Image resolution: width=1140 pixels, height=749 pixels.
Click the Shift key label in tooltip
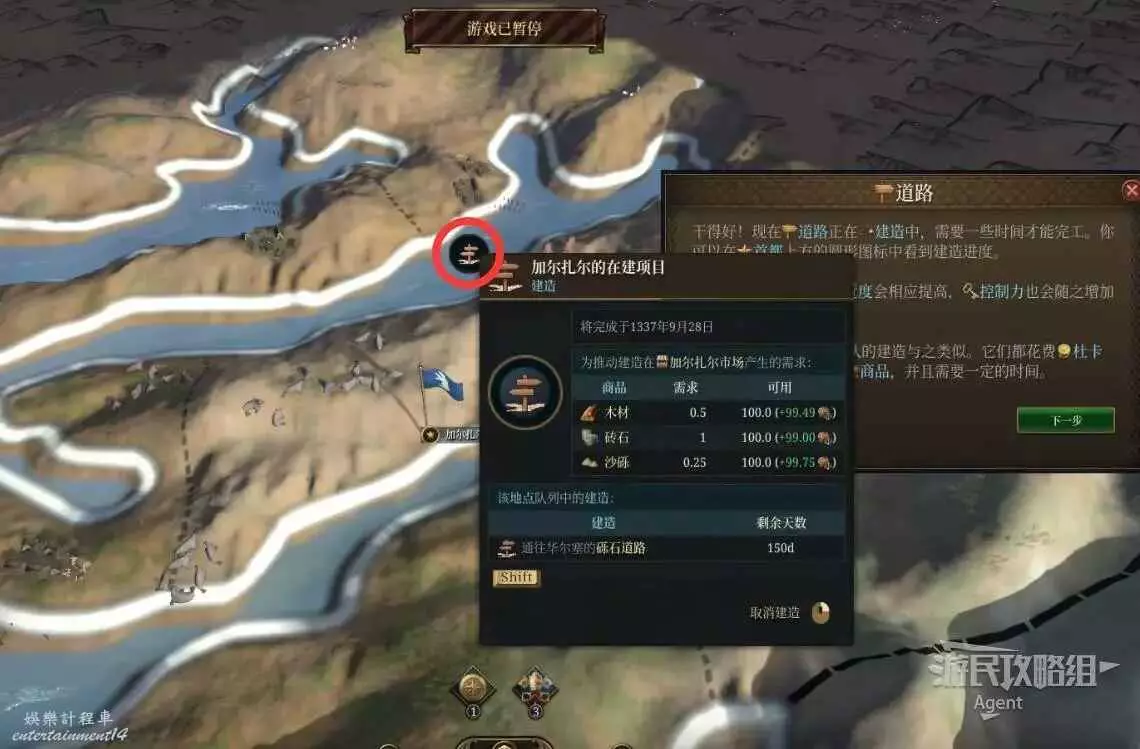click(516, 577)
